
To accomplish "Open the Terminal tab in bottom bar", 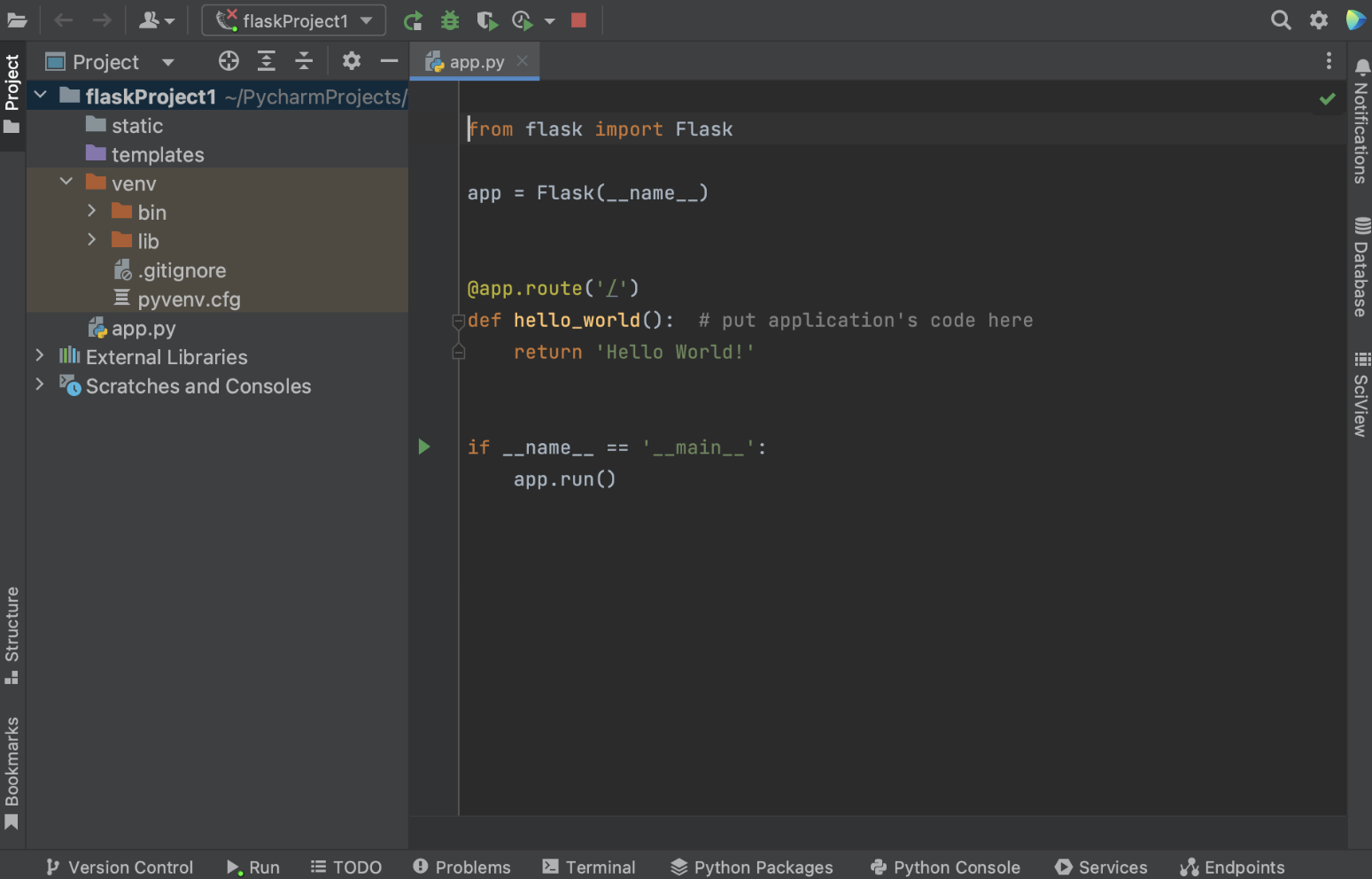I will click(x=589, y=867).
